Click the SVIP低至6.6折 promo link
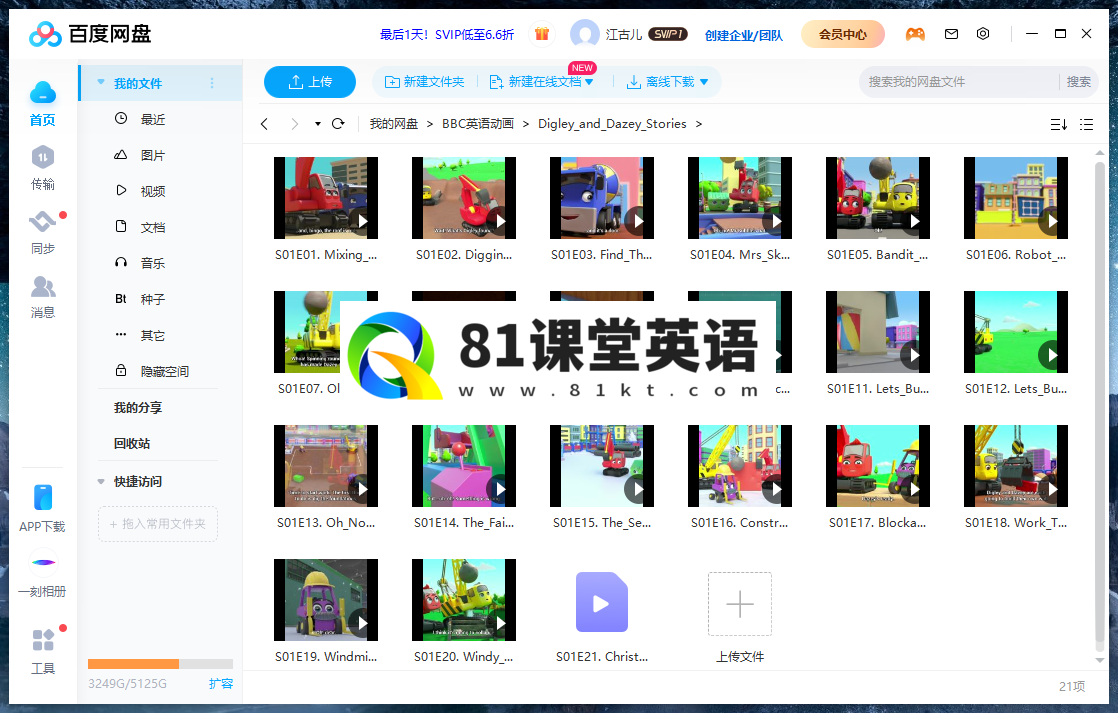Viewport: 1118px width, 713px height. click(446, 34)
